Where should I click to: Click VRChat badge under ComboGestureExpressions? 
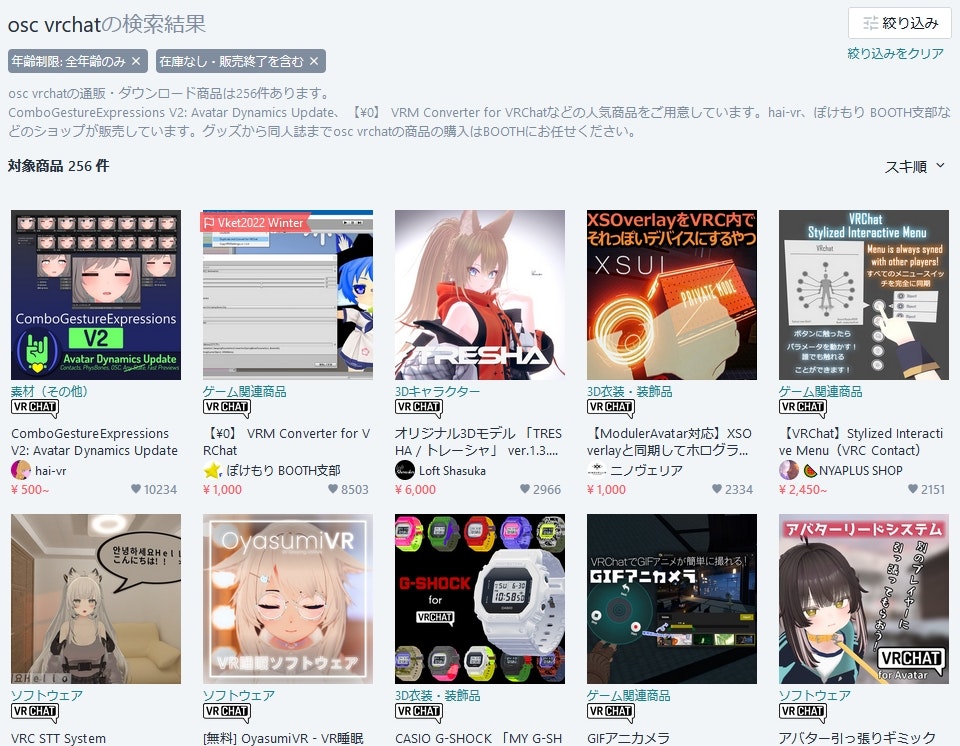[35, 407]
